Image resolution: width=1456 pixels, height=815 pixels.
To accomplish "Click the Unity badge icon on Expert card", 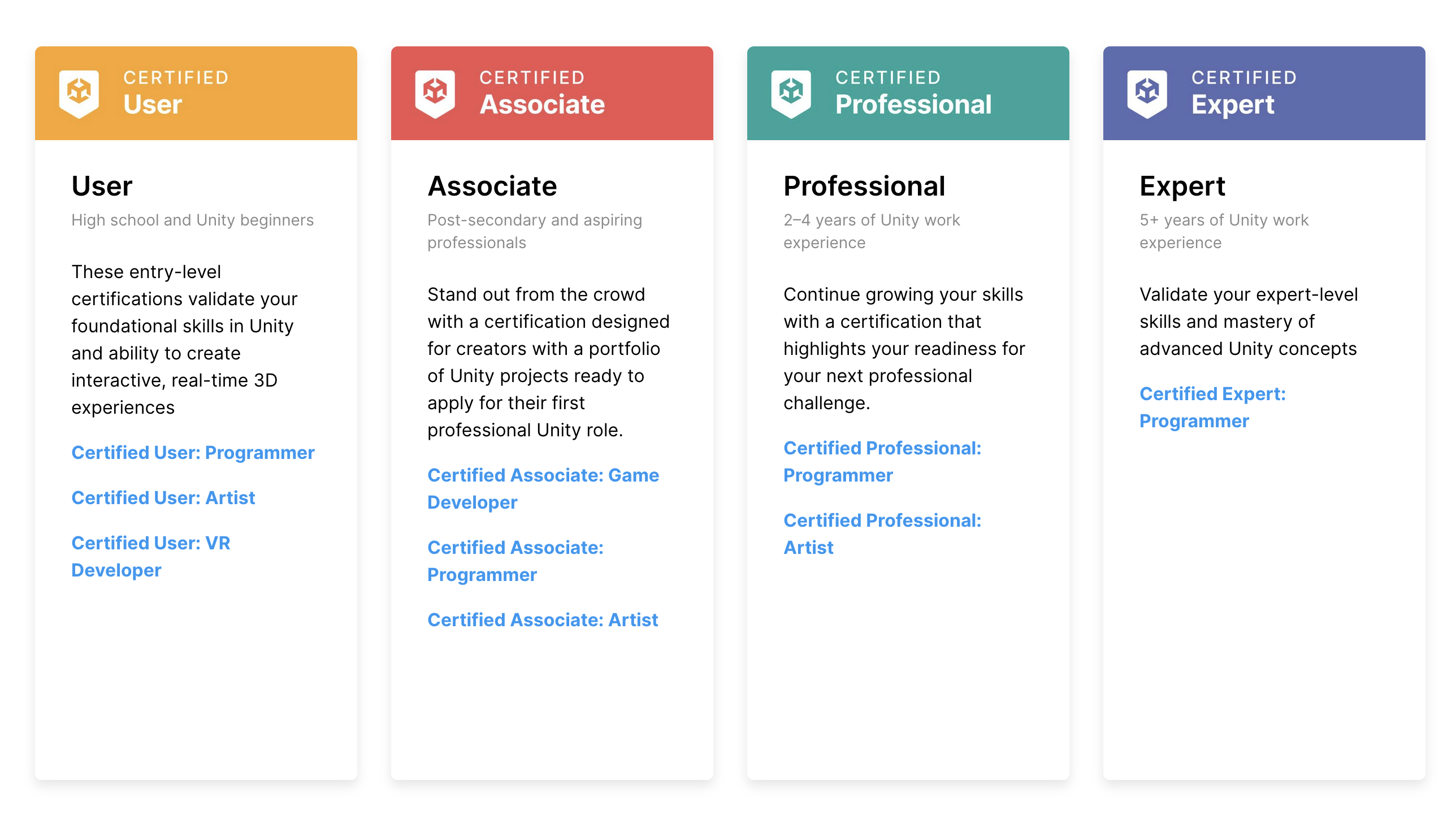I will pyautogui.click(x=1147, y=93).
